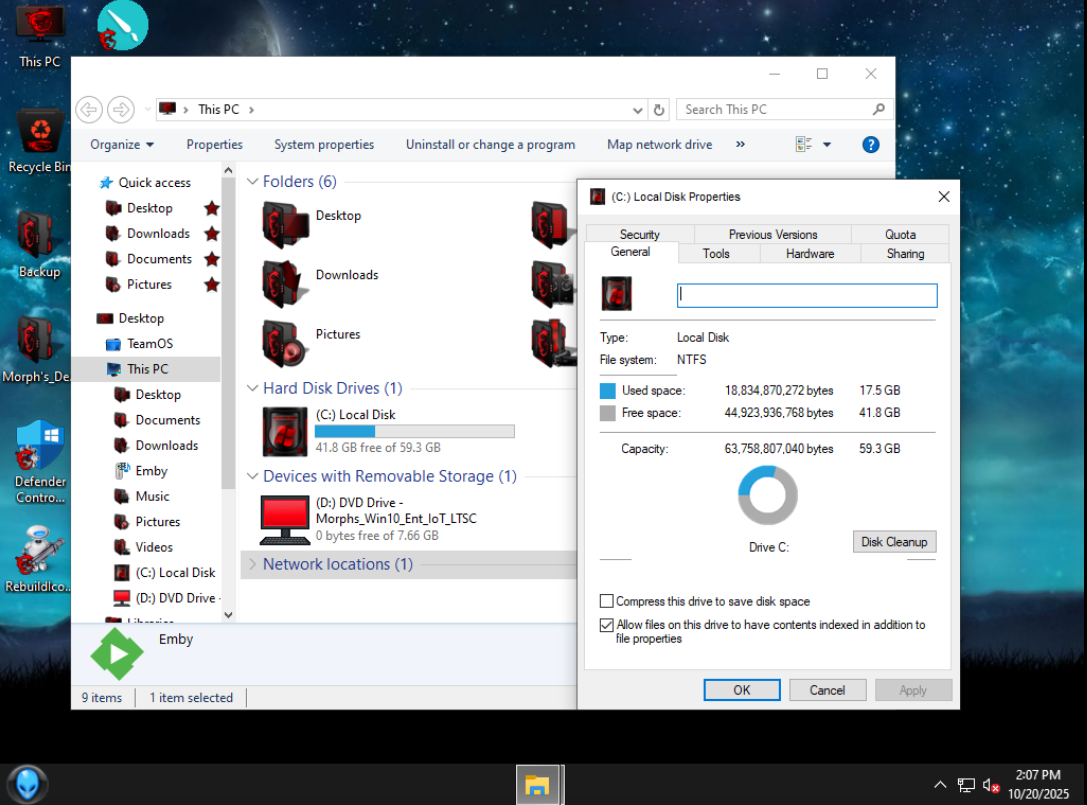Click the network tray icon

pyautogui.click(x=966, y=785)
